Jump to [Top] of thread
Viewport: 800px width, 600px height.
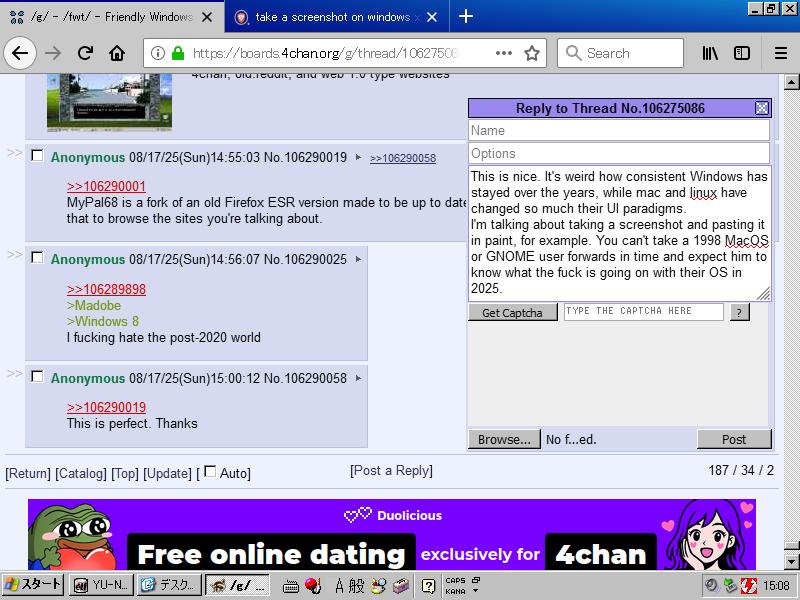point(125,473)
